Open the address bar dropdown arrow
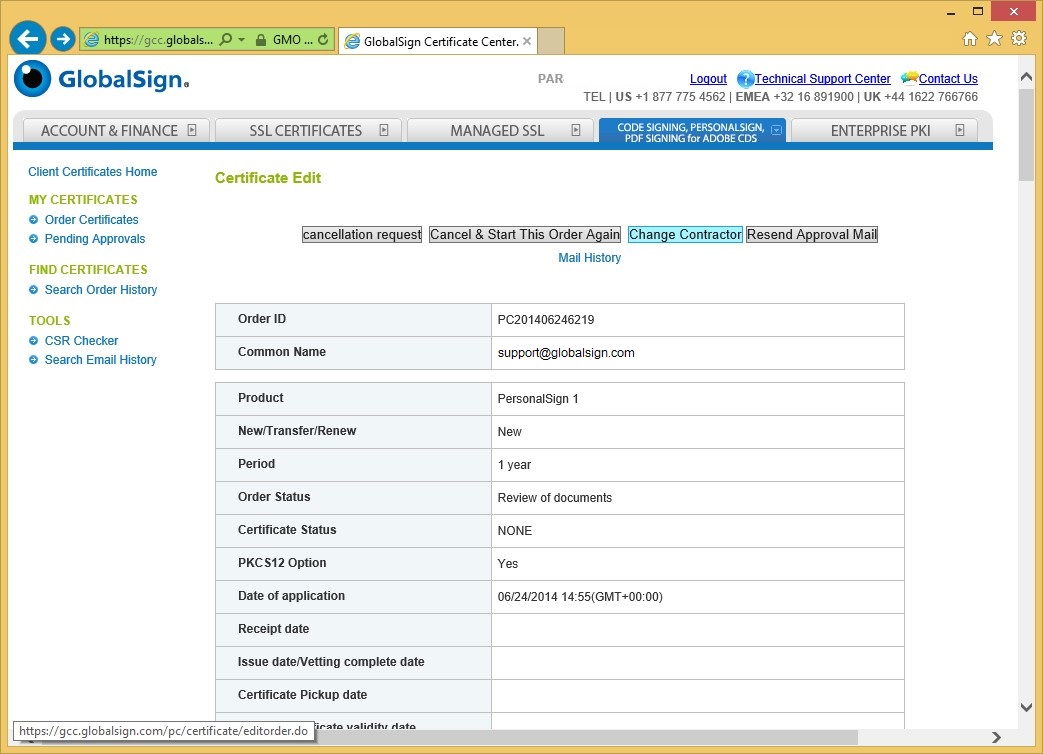The image size is (1043, 754). coord(241,40)
